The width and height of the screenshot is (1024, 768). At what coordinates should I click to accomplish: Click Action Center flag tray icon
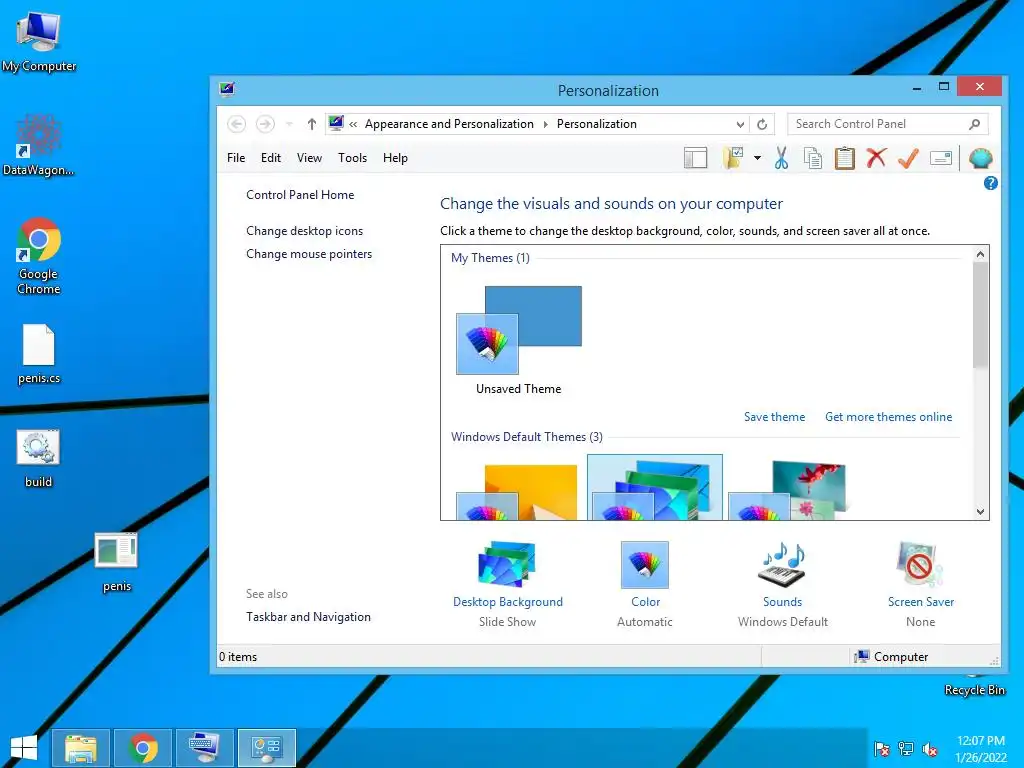point(882,749)
